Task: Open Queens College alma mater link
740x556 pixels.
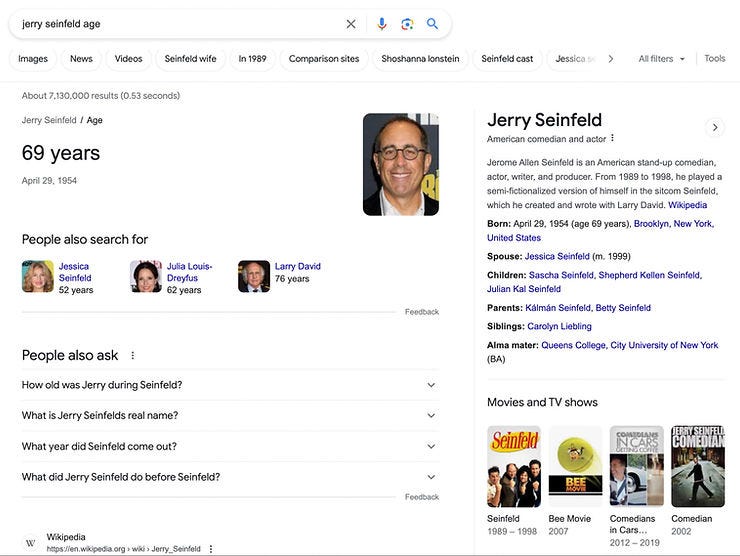Action: 630,345
